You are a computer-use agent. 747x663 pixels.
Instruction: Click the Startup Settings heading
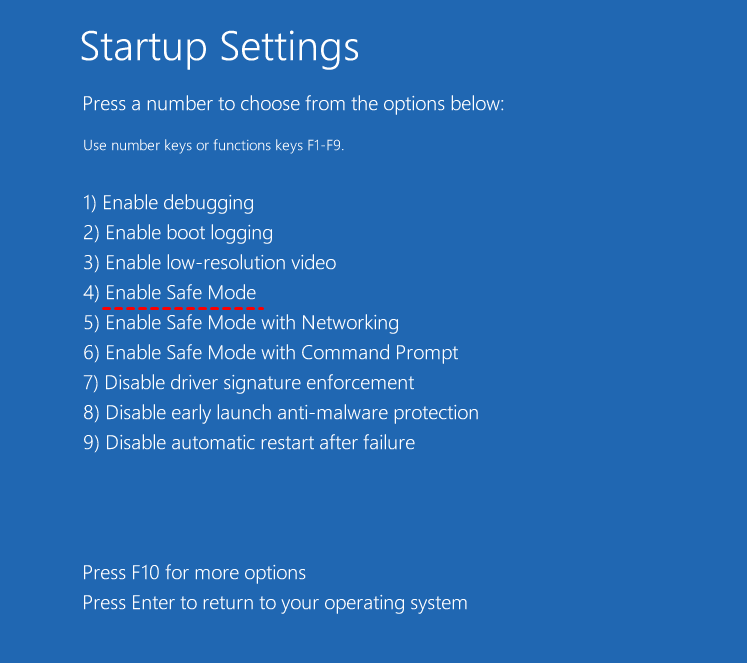click(219, 47)
